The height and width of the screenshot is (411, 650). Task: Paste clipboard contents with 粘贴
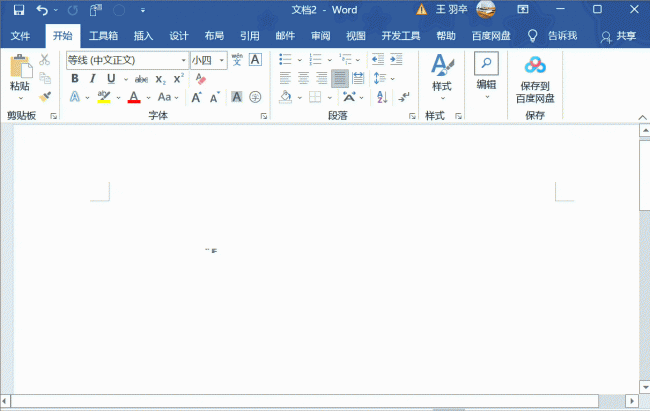[20, 72]
